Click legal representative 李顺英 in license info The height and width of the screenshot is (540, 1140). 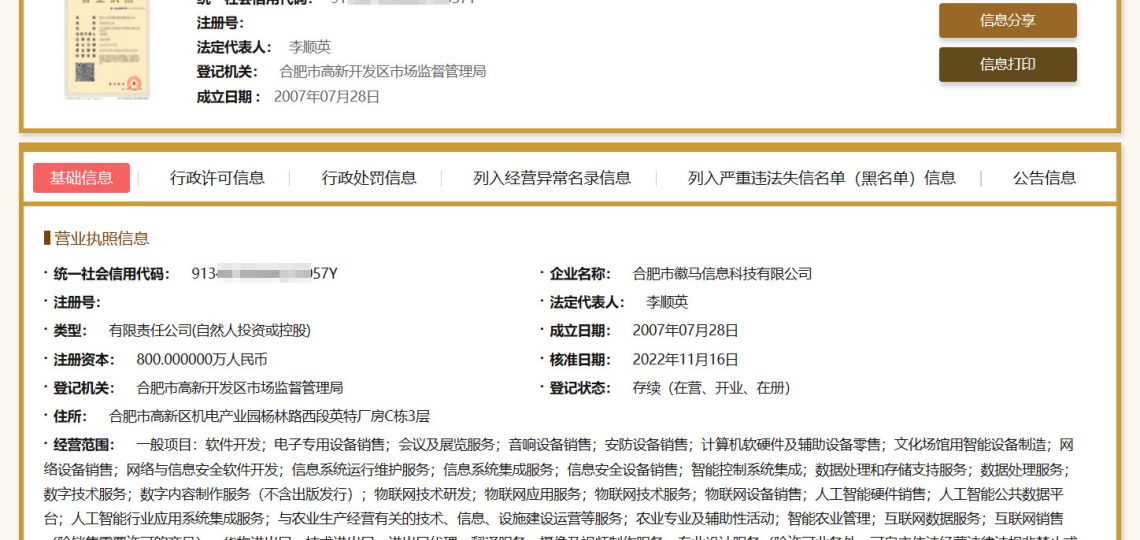click(667, 302)
